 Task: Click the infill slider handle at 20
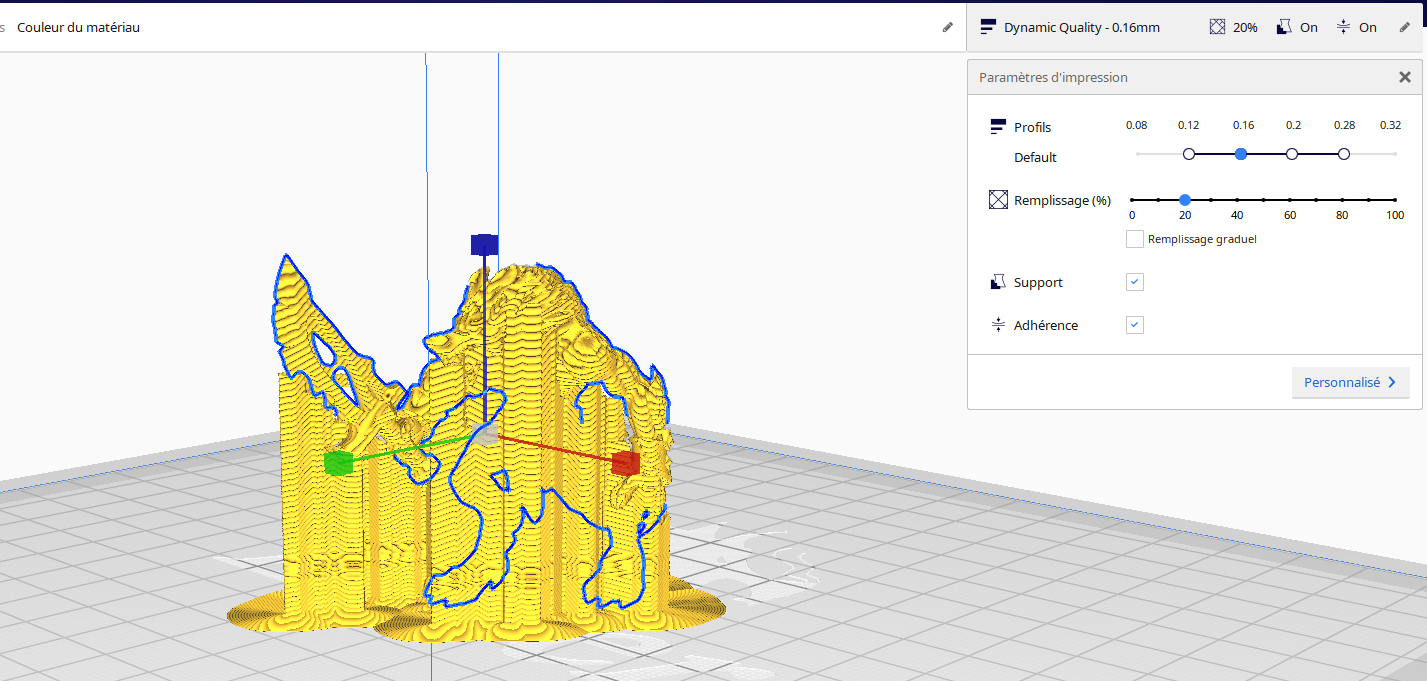pyautogui.click(x=1185, y=200)
